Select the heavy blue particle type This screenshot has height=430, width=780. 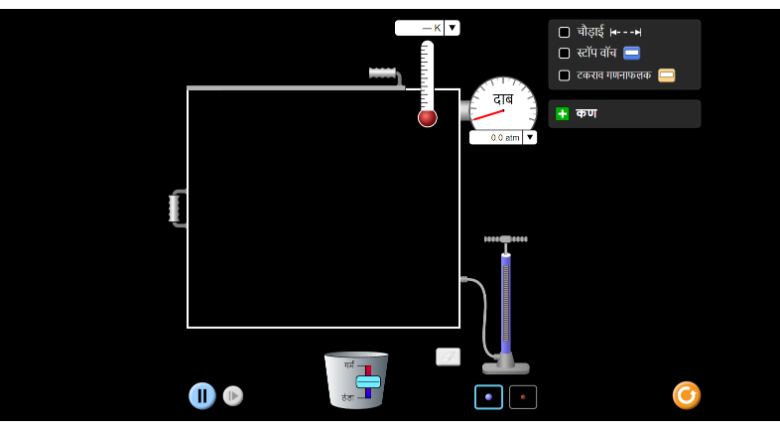488,397
